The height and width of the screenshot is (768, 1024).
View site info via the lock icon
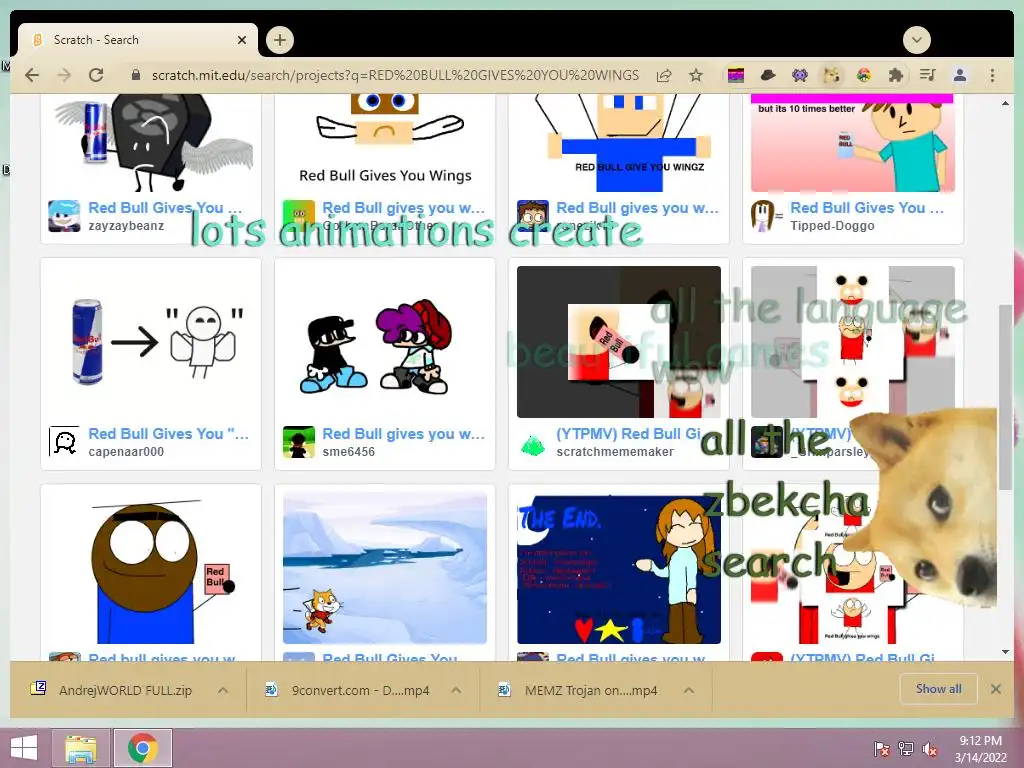click(x=135, y=75)
